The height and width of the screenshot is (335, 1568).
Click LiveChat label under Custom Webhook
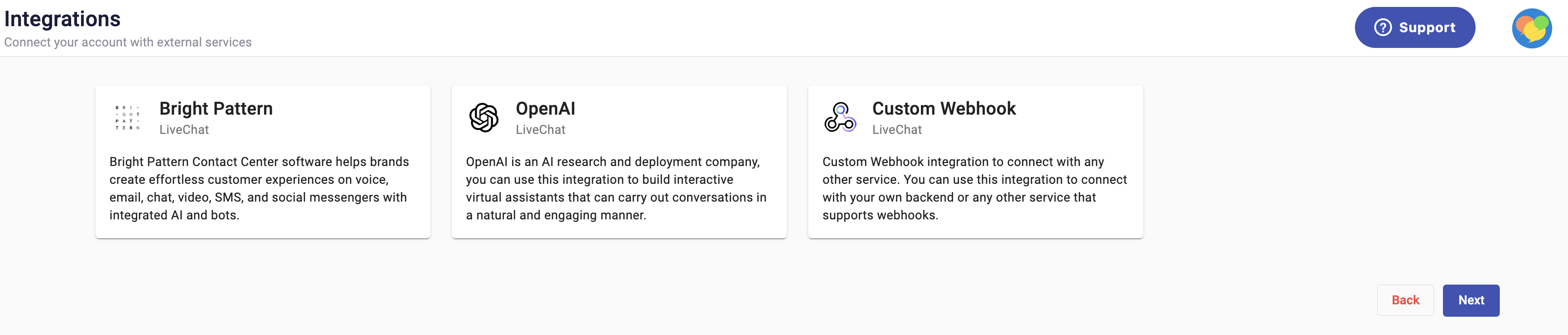coord(897,129)
